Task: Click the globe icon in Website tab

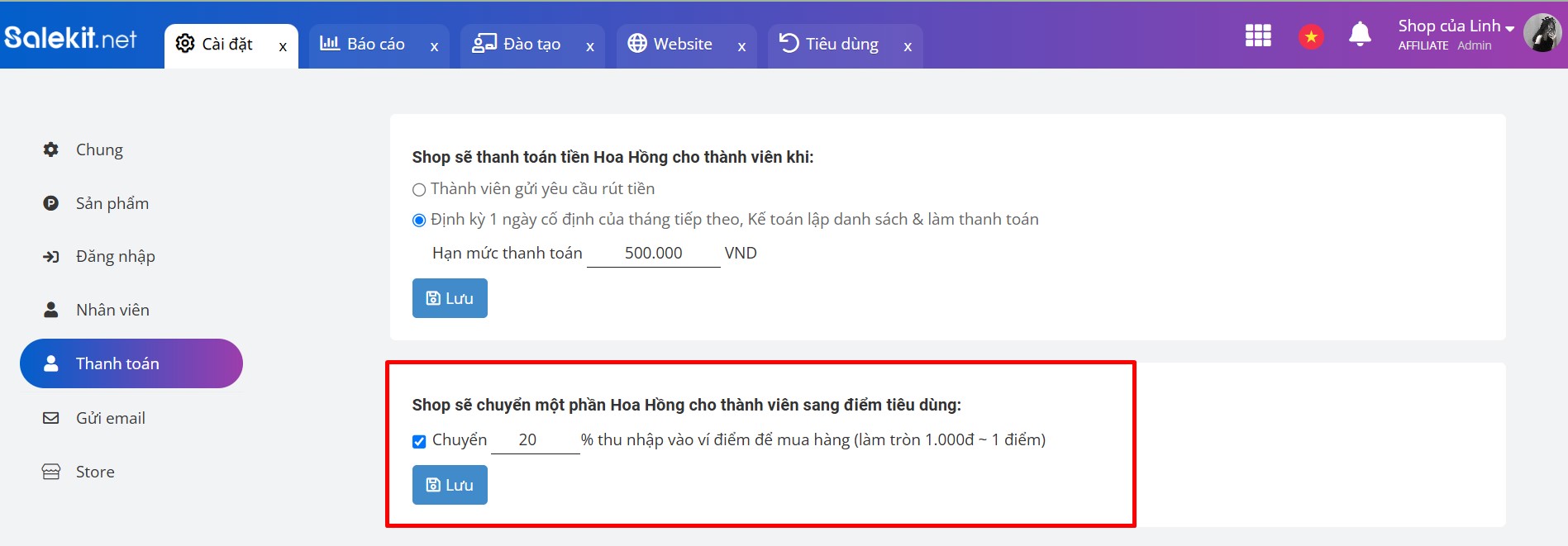Action: pos(637,43)
